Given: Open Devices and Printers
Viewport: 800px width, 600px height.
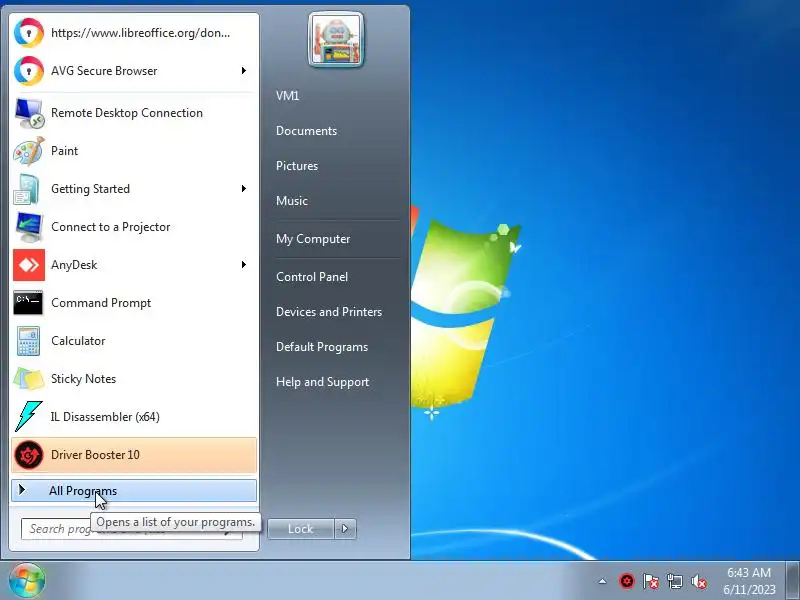Looking at the screenshot, I should tap(329, 312).
